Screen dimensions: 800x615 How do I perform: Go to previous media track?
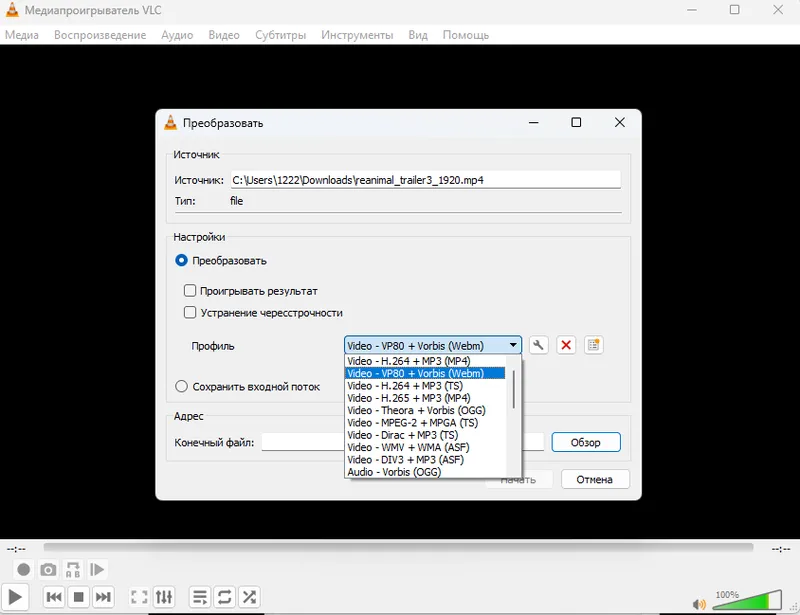54,597
